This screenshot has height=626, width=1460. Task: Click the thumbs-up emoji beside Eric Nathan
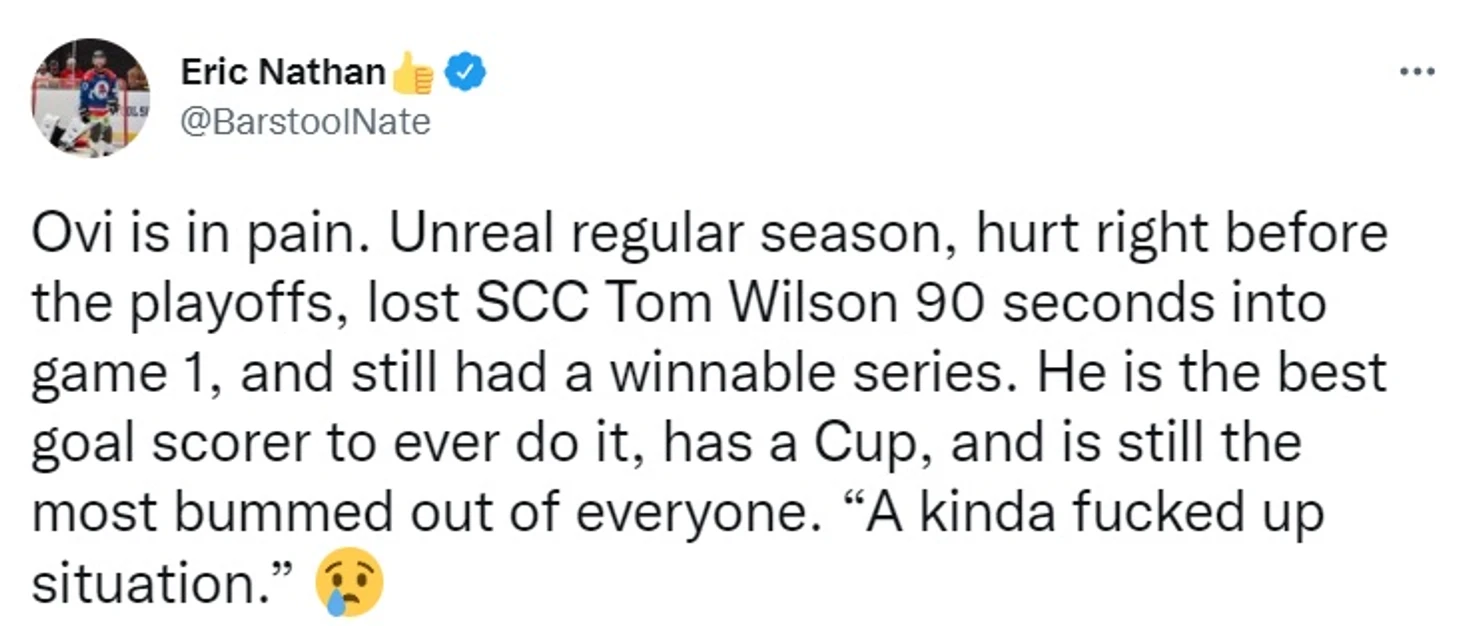(x=413, y=73)
